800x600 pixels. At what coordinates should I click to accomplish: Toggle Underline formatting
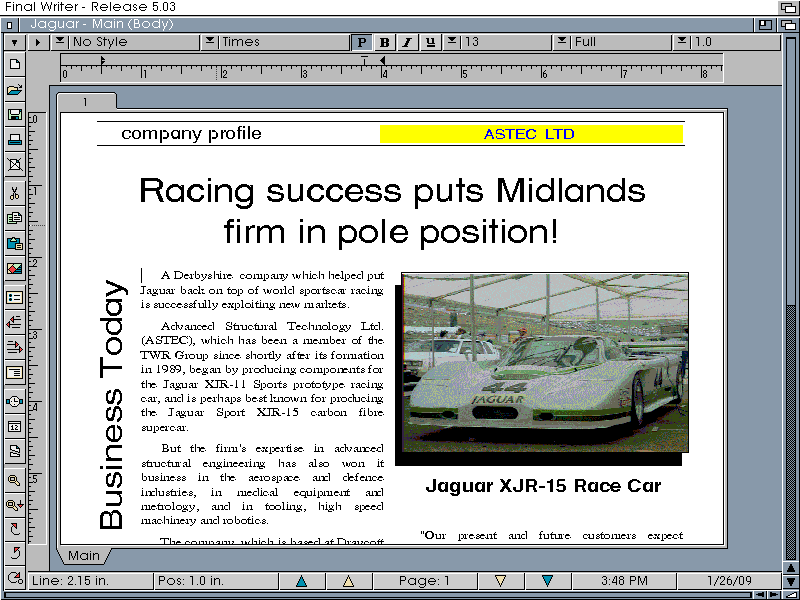[430, 42]
